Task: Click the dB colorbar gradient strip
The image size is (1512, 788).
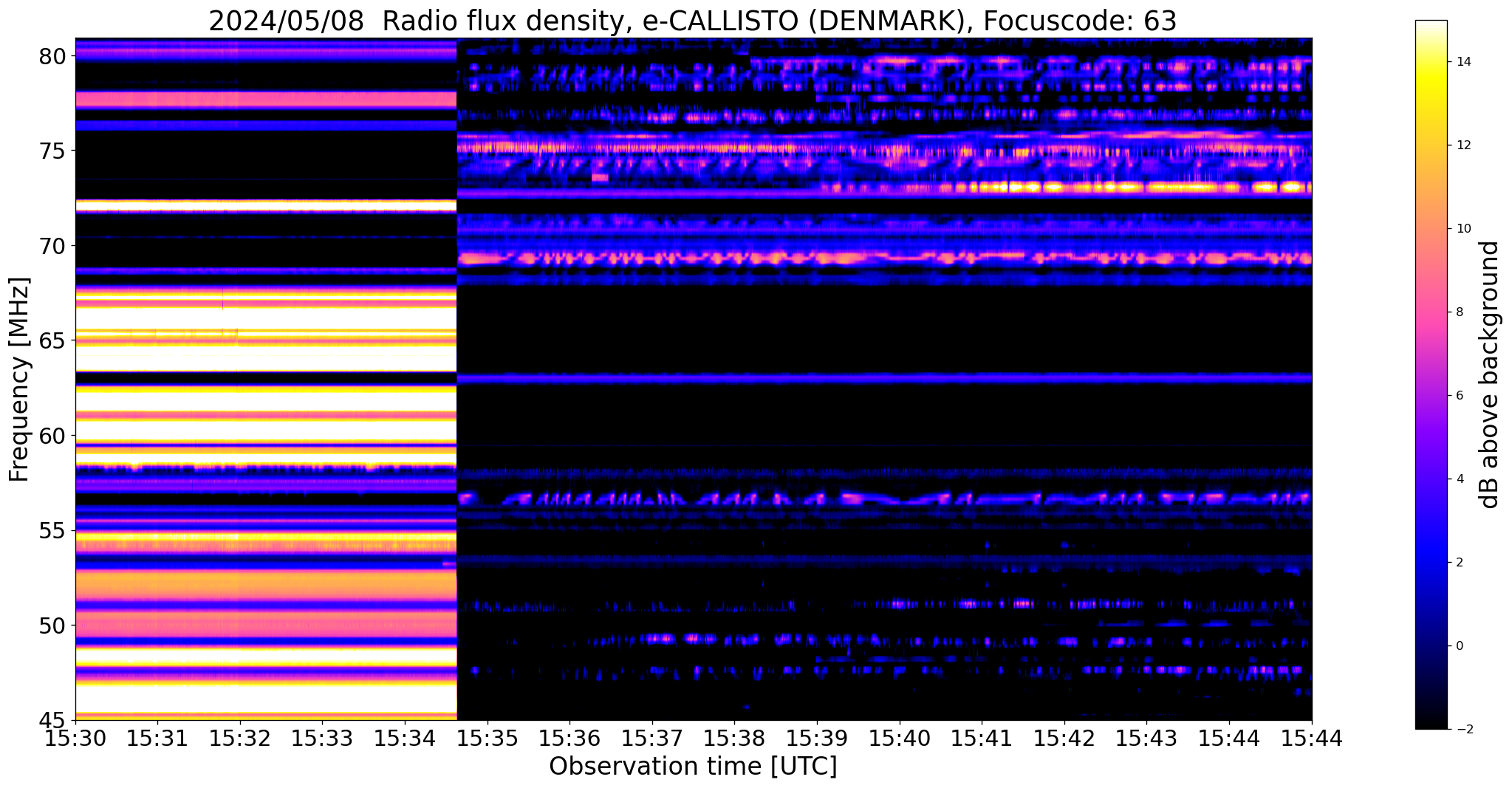Action: tap(1431, 374)
